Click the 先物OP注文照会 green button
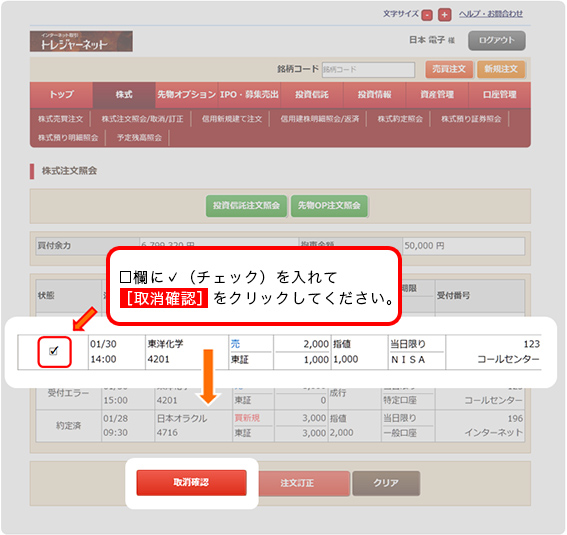 pos(329,206)
